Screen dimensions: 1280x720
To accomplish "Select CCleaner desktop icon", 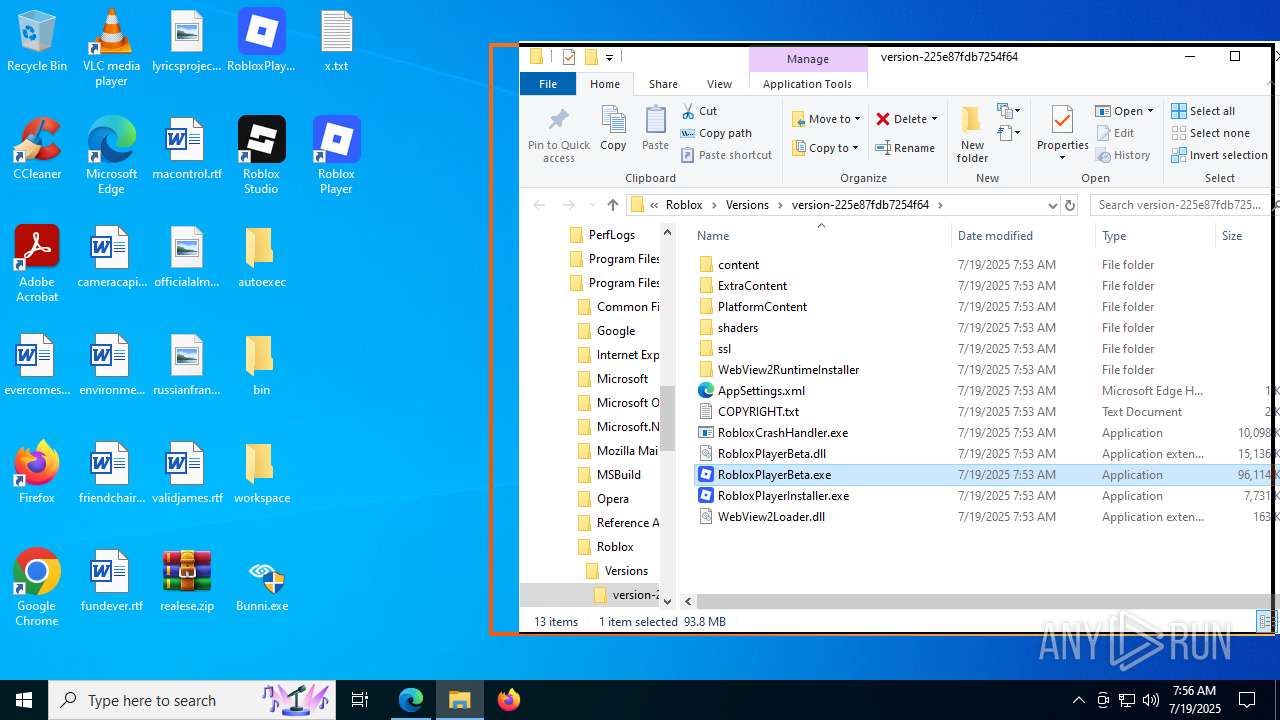I will [x=37, y=149].
